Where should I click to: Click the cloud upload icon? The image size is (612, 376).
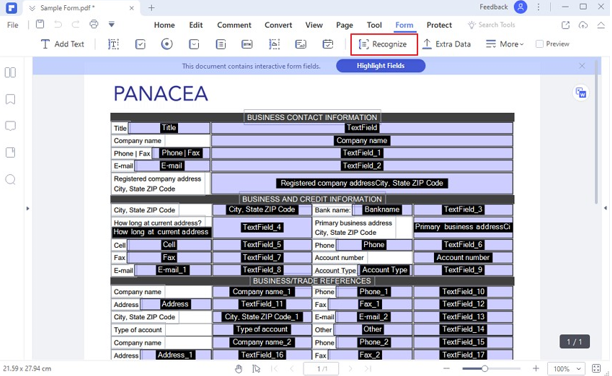click(x=583, y=25)
